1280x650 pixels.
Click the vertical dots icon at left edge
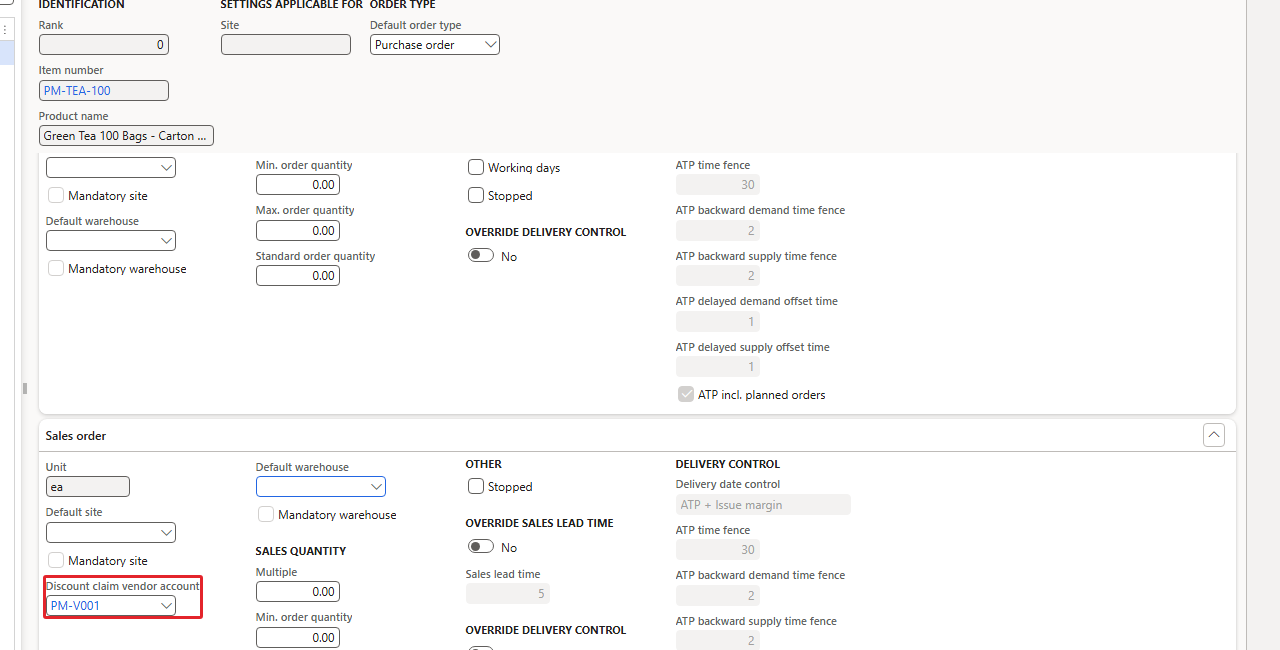pyautogui.click(x=4, y=30)
